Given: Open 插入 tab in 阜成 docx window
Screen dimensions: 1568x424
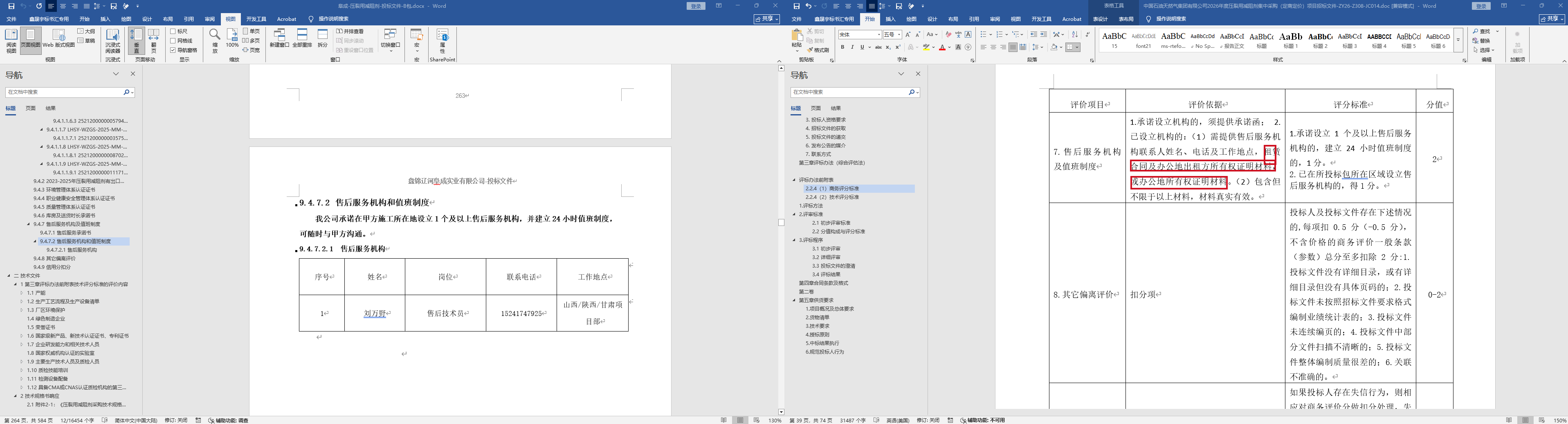Looking at the screenshot, I should click(105, 19).
